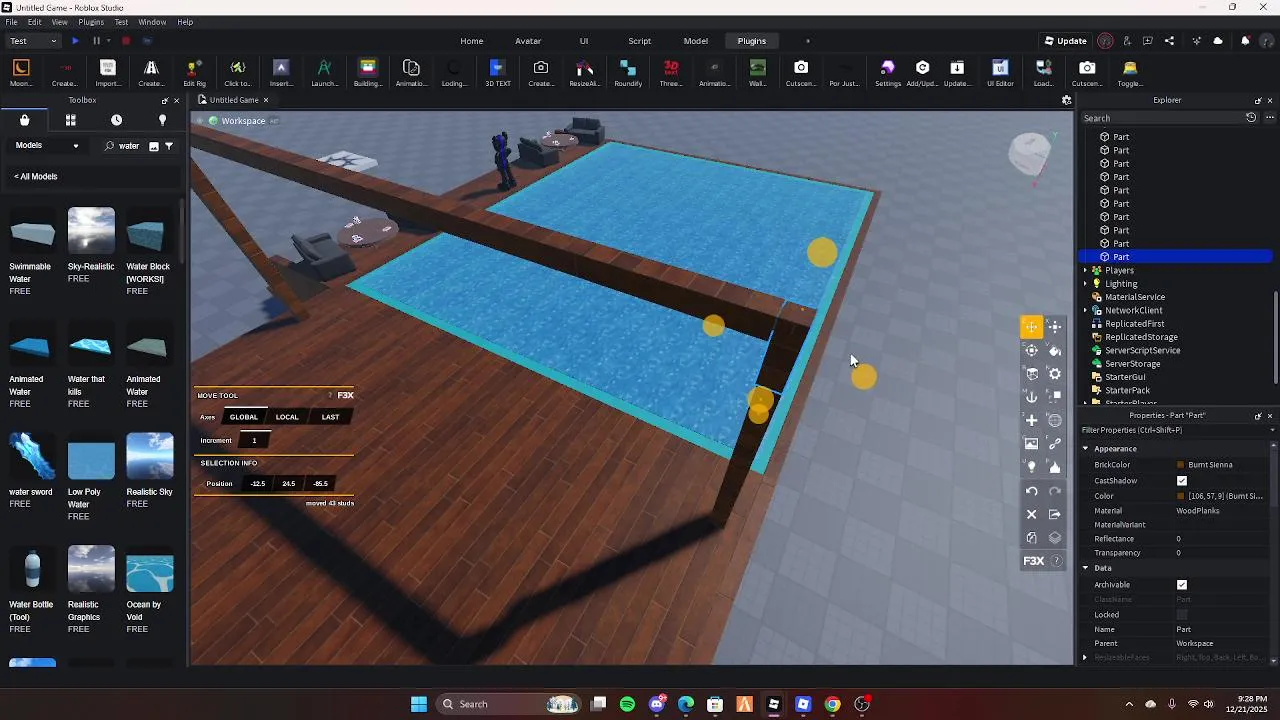Click the Stop test button
1280x720 pixels.
pyautogui.click(x=126, y=41)
